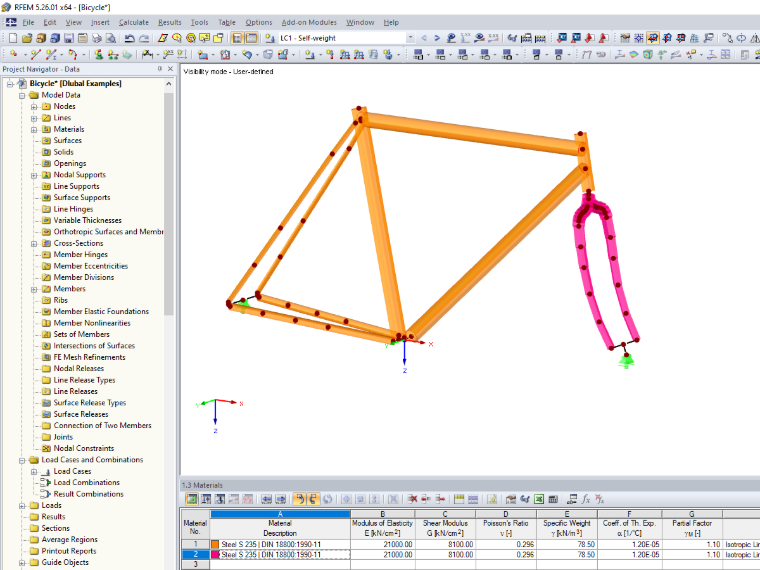Select Line Supports in the navigator tree
The height and width of the screenshot is (570, 760).
coord(77,186)
